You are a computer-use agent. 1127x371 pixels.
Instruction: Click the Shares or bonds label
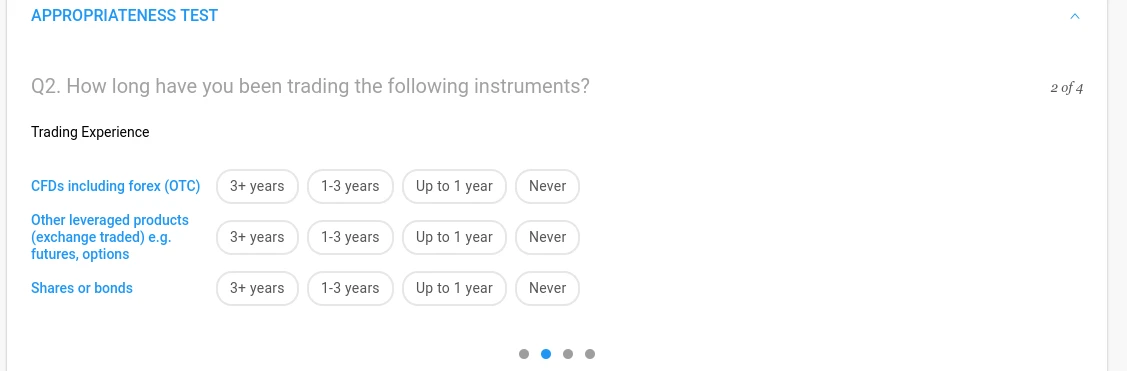pyautogui.click(x=82, y=288)
